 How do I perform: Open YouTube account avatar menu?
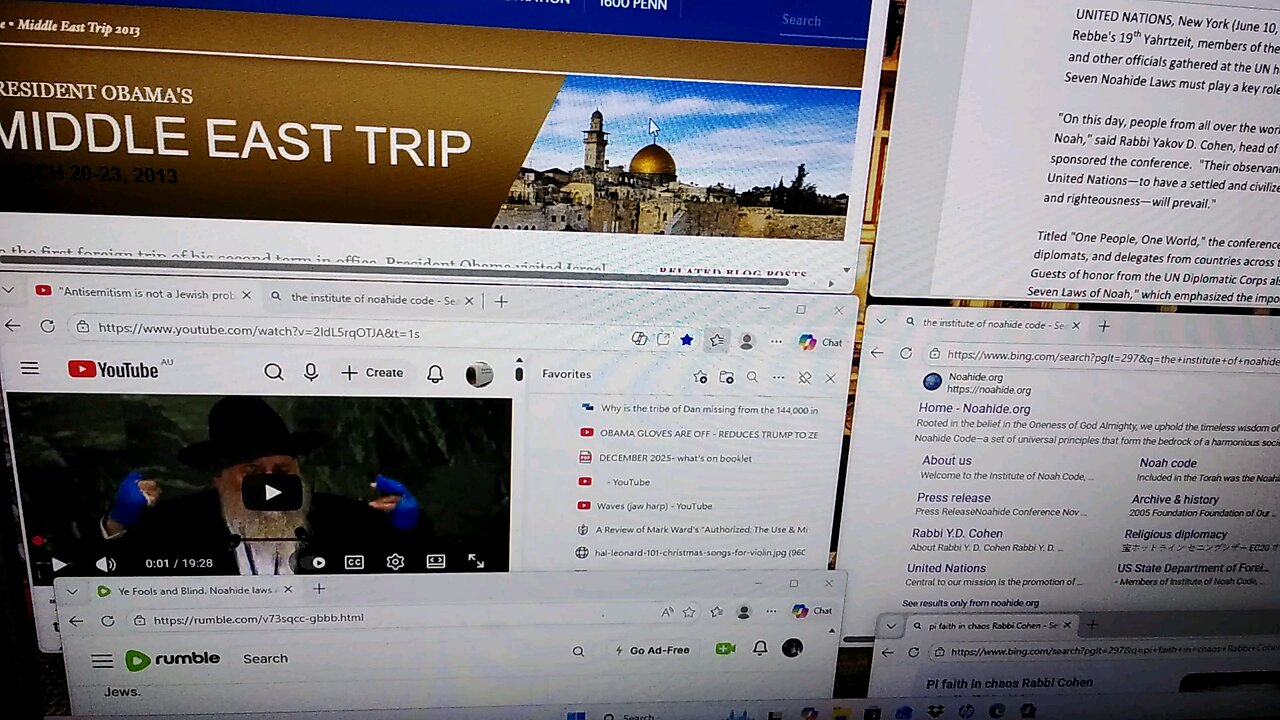click(479, 374)
